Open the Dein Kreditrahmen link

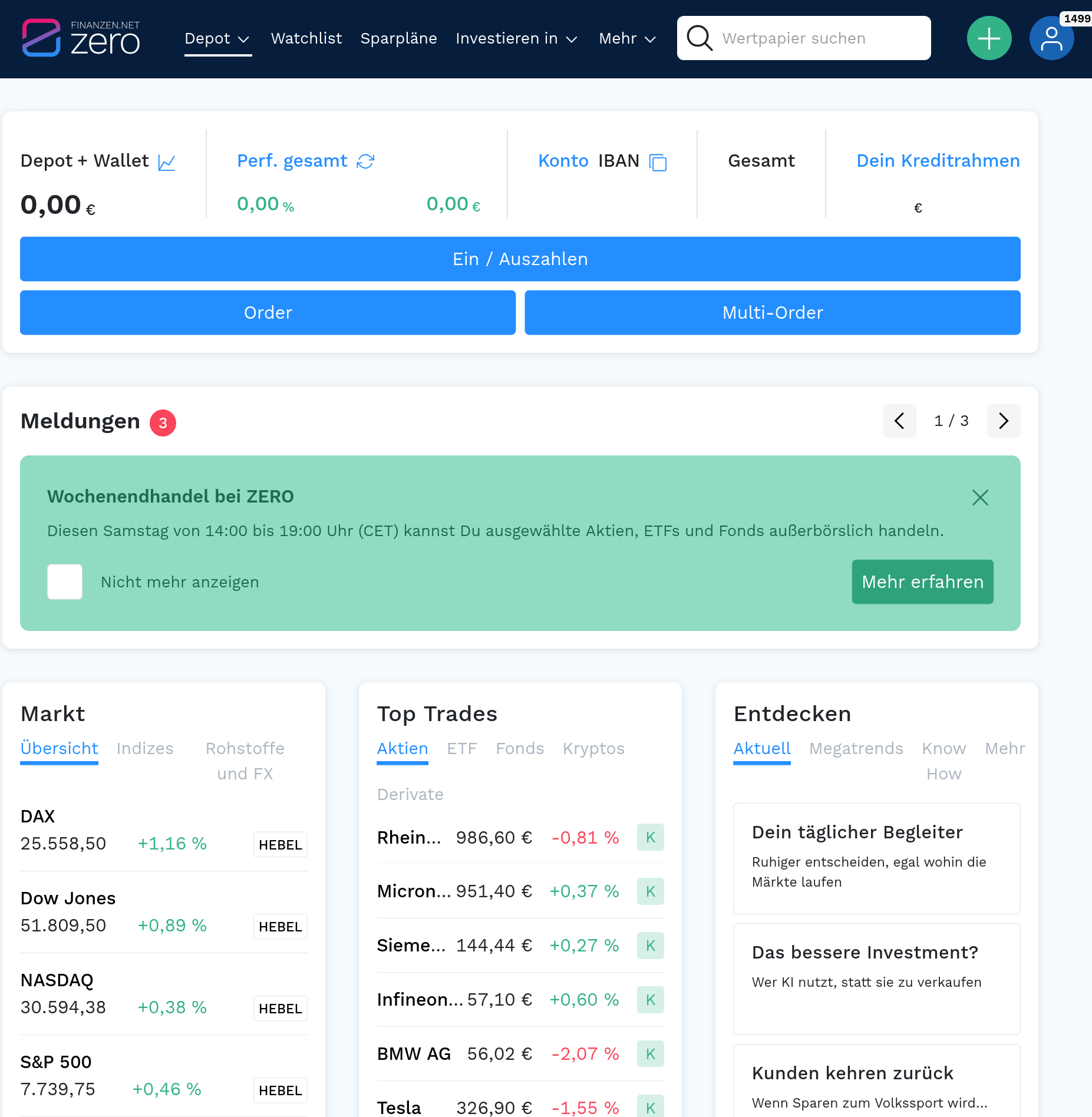click(938, 161)
